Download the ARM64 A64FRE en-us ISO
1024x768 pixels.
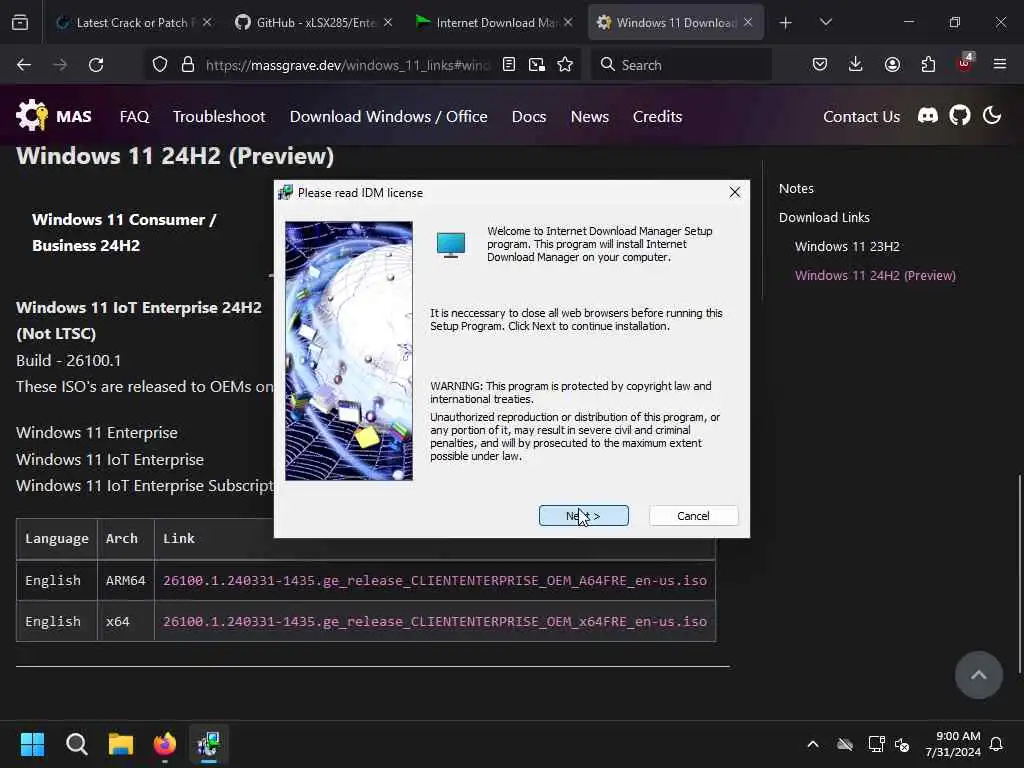pos(435,580)
